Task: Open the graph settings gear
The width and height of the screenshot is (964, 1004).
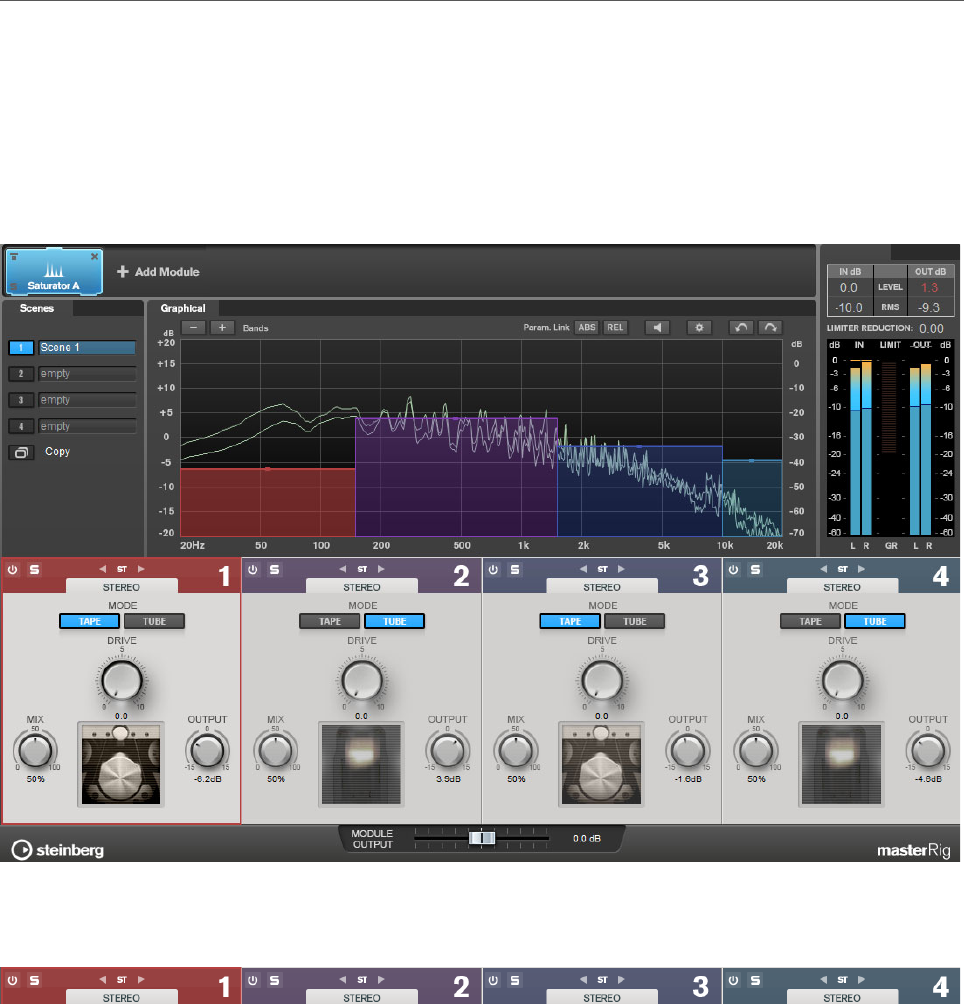Action: click(x=699, y=328)
